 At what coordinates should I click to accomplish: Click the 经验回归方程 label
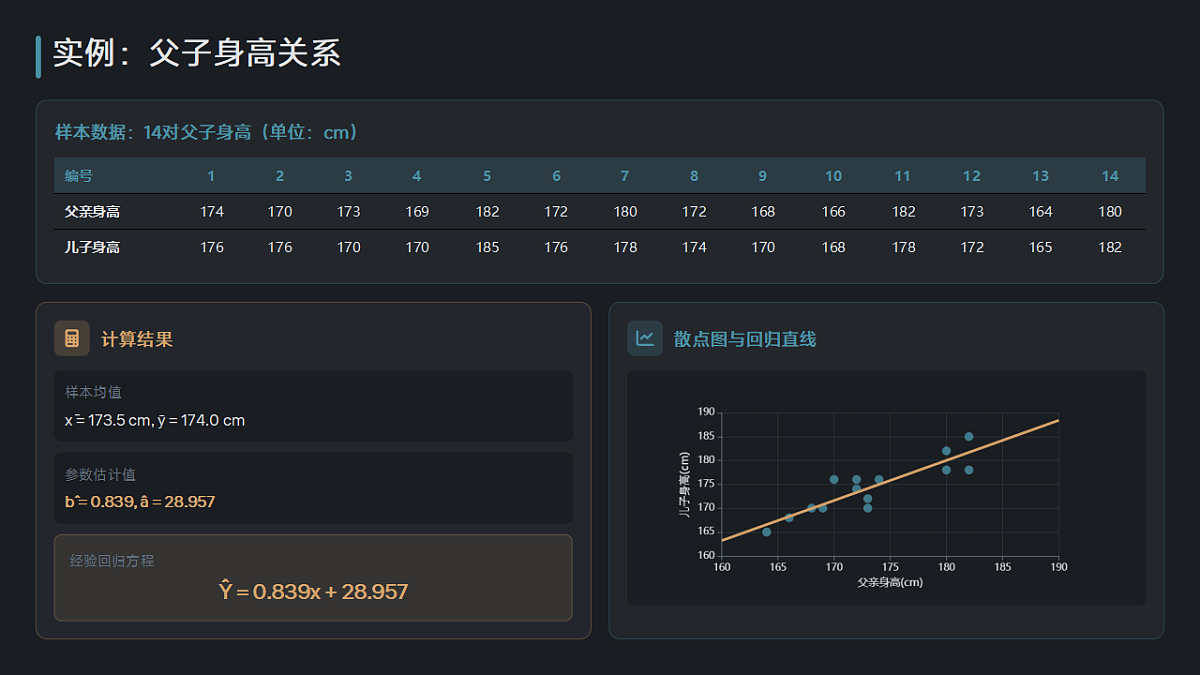point(112,561)
